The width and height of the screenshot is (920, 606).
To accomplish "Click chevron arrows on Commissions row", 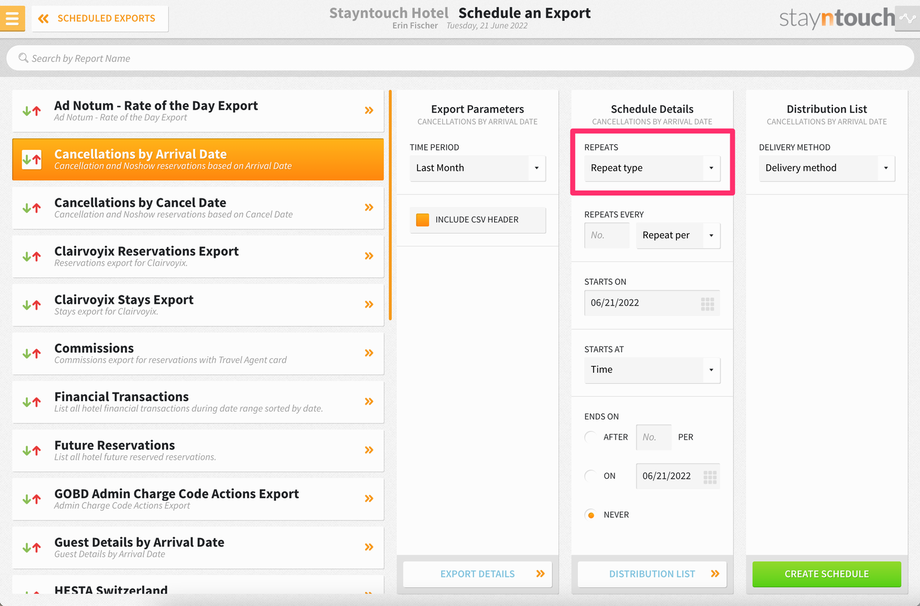I will tap(369, 353).
